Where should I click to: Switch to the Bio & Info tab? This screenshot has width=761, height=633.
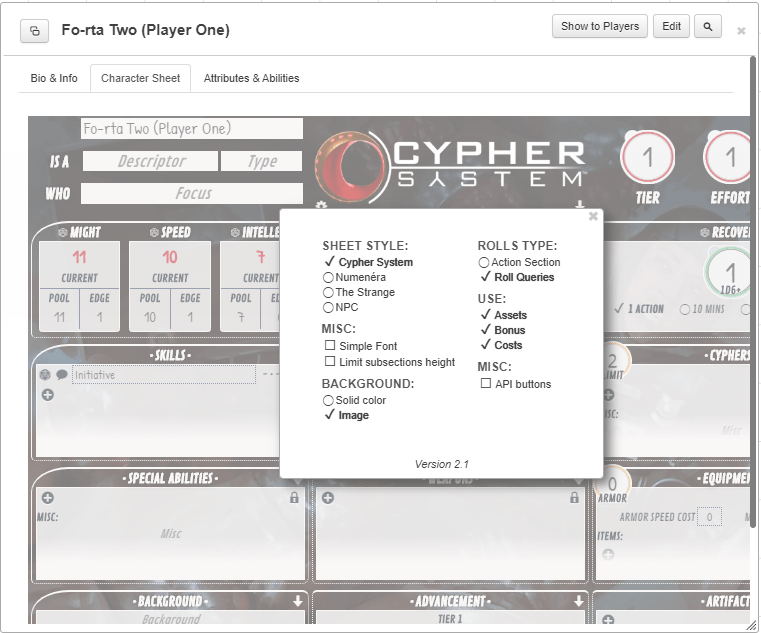click(54, 78)
